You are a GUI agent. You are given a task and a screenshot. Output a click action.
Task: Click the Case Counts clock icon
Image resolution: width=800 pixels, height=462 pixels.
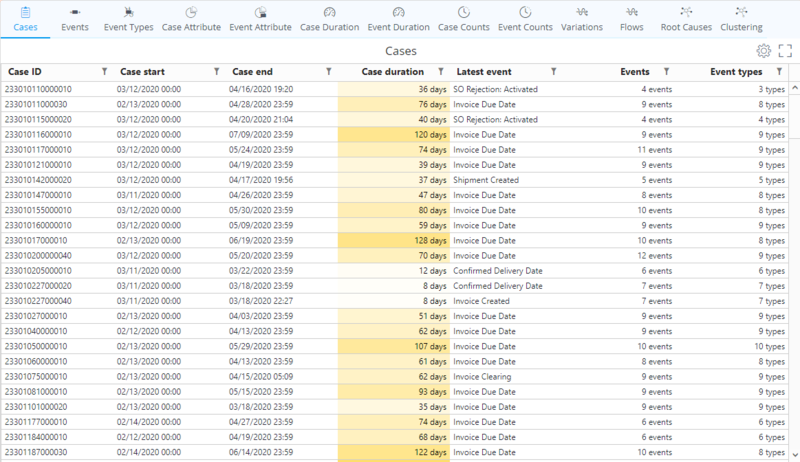click(463, 12)
